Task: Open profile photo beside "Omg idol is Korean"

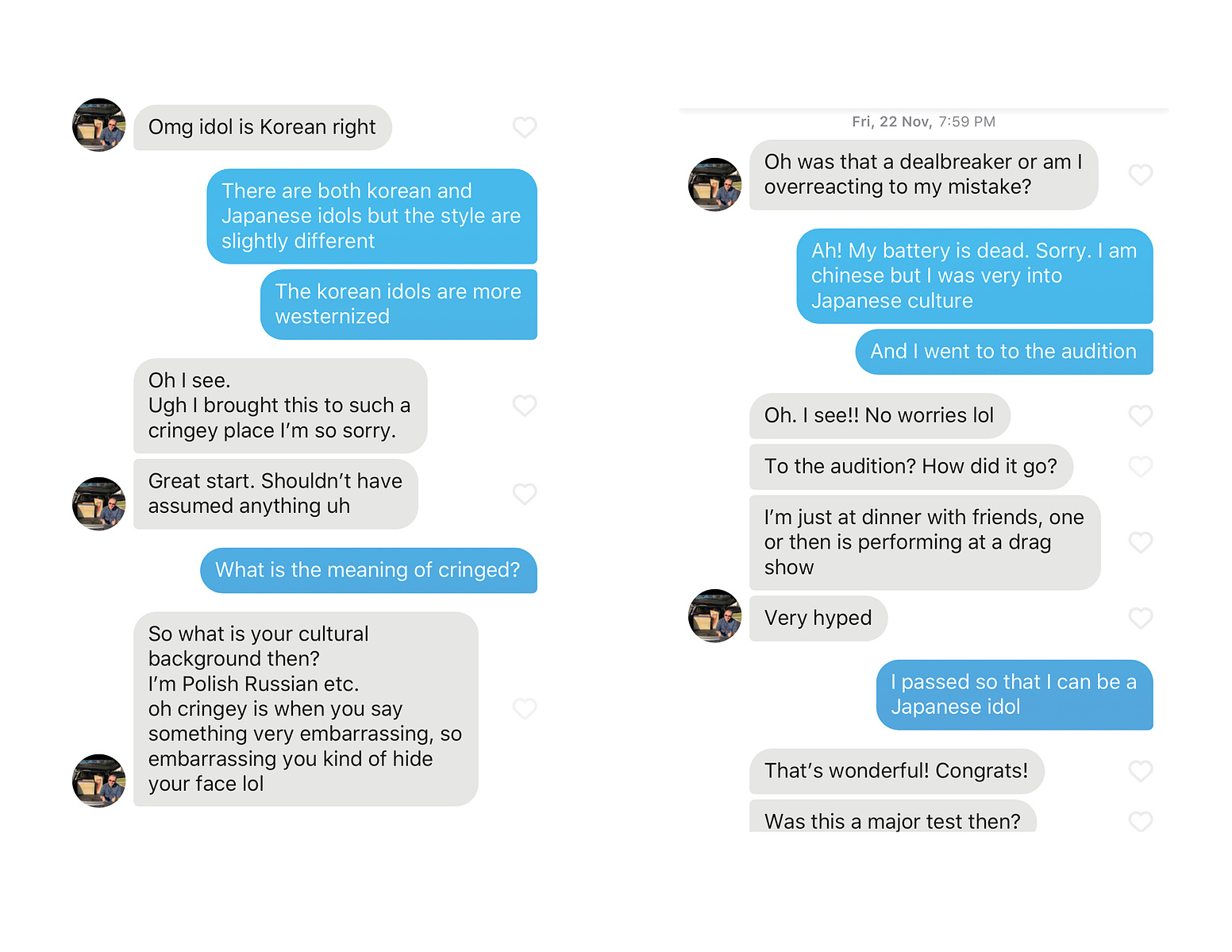Action: 99,125
